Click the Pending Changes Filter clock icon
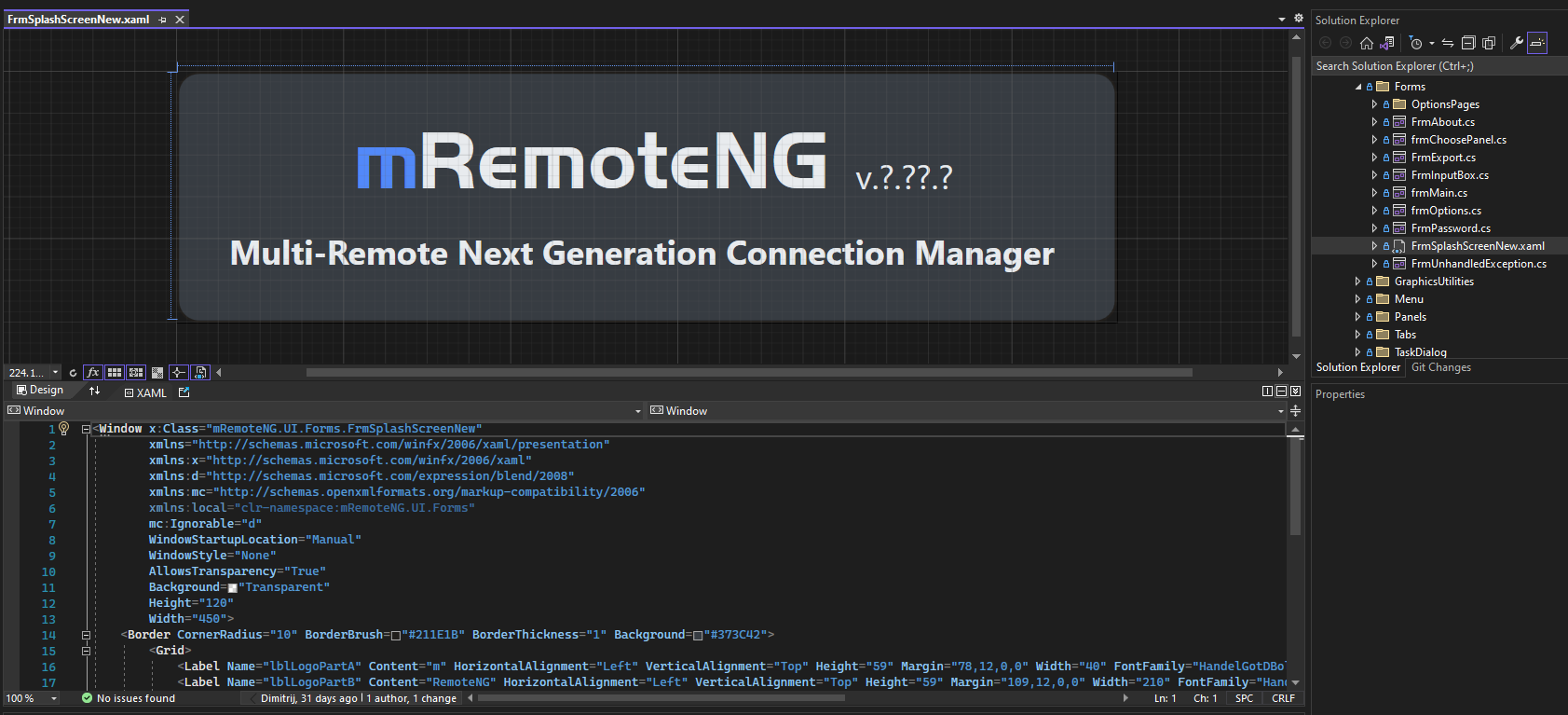1568x715 pixels. point(1415,43)
